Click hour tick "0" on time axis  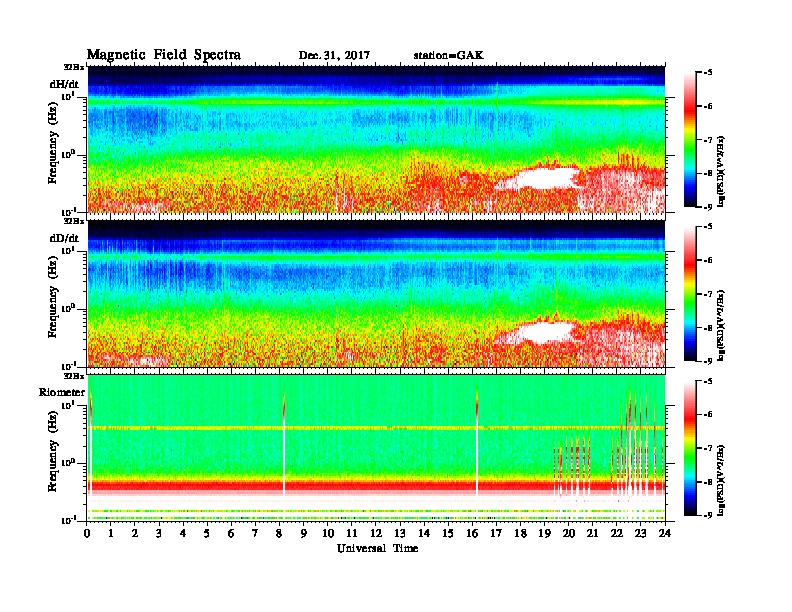[x=87, y=534]
